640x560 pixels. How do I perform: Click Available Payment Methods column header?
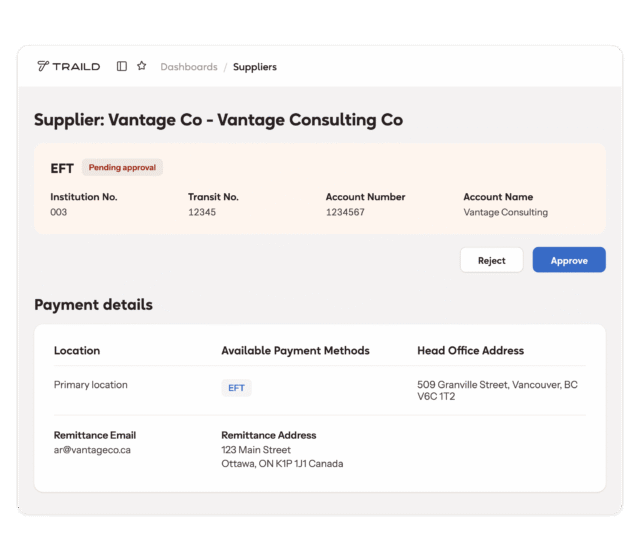(296, 351)
